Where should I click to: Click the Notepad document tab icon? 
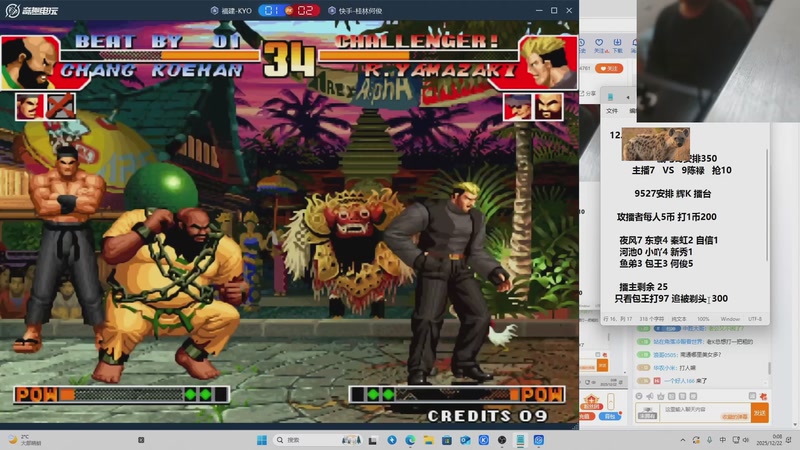click(610, 97)
